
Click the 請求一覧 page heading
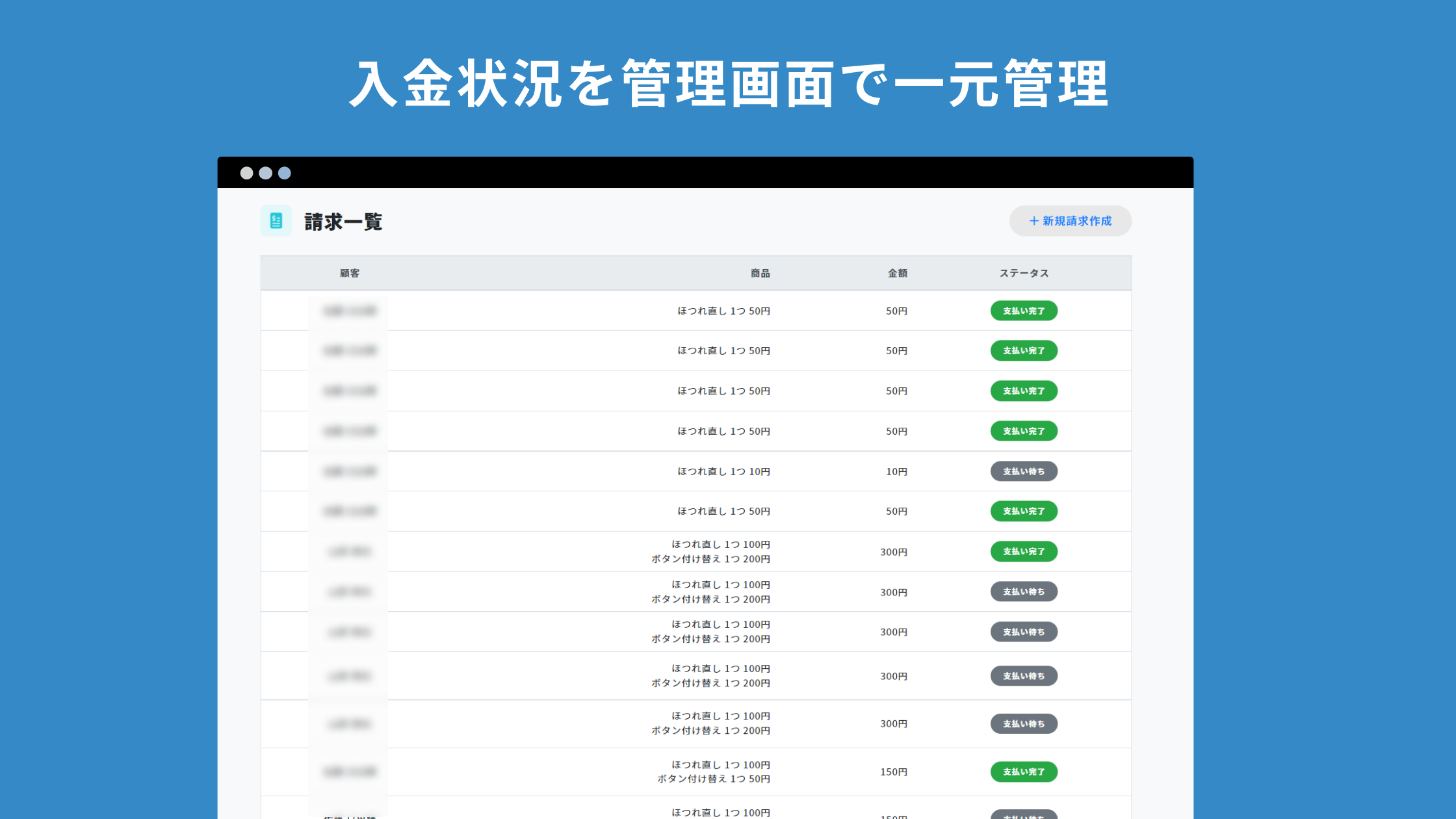point(343,222)
